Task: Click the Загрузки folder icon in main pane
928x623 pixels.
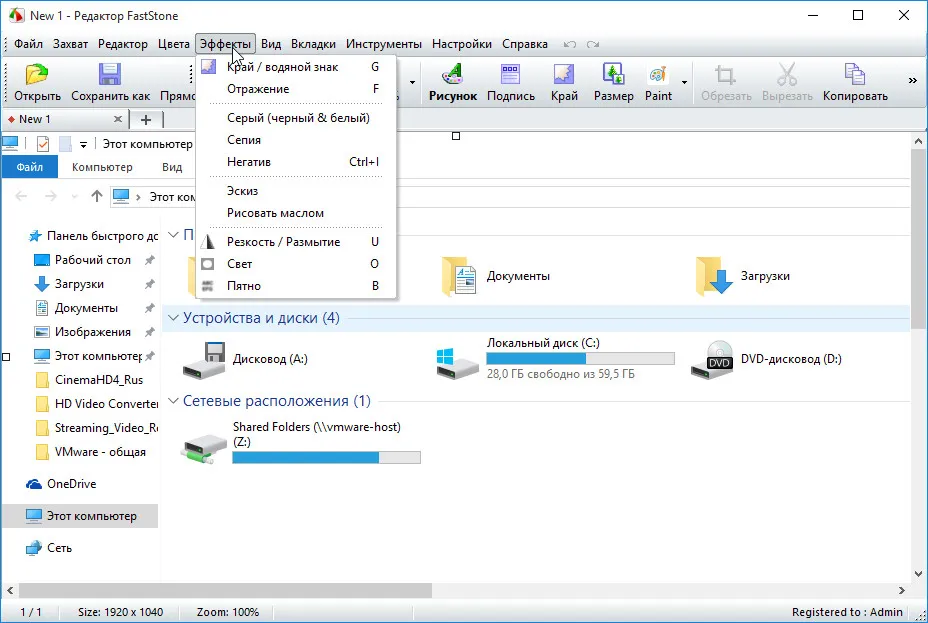Action: point(714,276)
